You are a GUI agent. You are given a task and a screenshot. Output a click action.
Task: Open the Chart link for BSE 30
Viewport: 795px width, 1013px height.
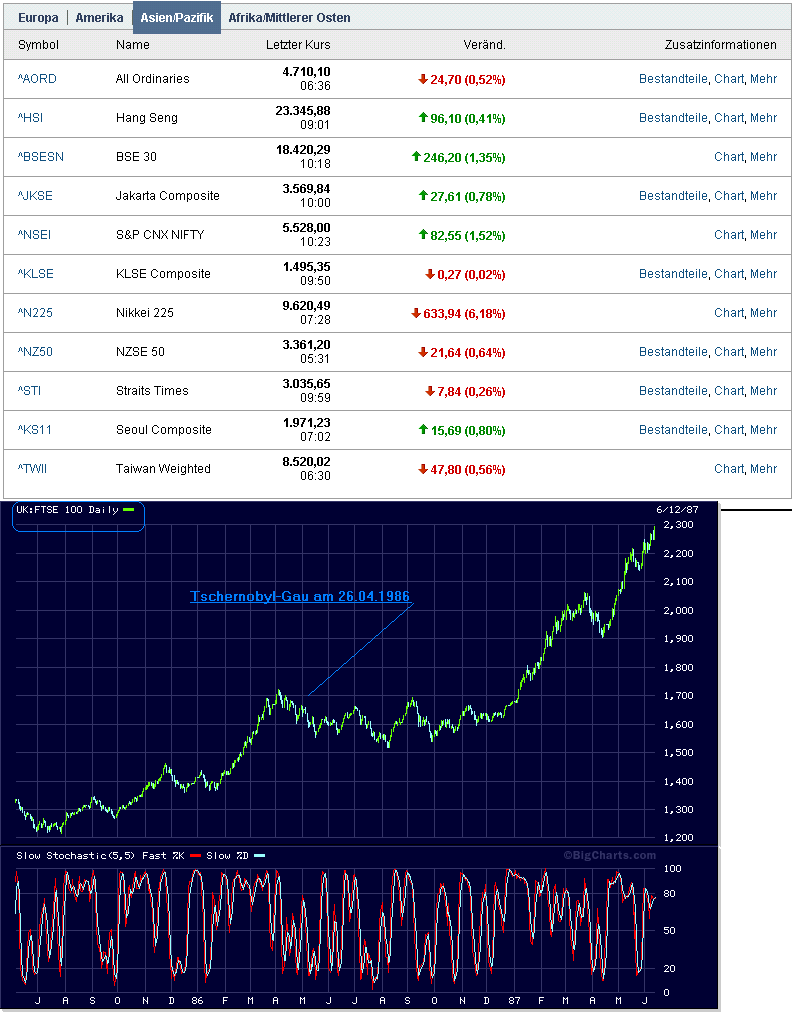[728, 157]
